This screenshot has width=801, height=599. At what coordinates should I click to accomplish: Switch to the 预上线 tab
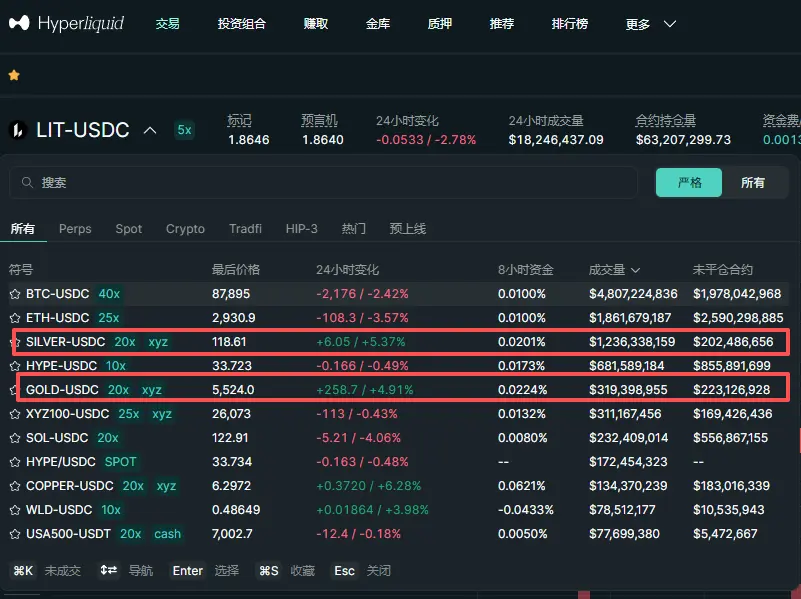point(408,228)
